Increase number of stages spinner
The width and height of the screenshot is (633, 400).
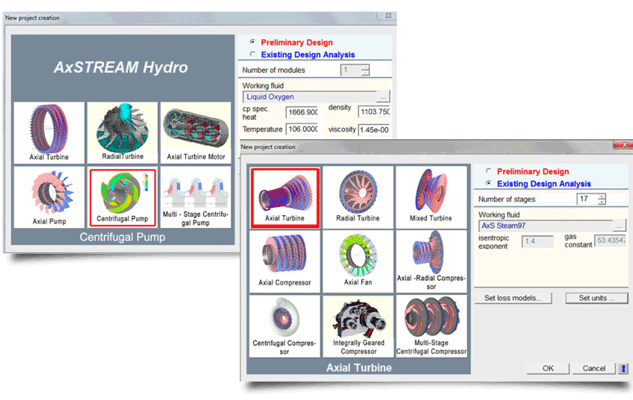[x=602, y=196]
